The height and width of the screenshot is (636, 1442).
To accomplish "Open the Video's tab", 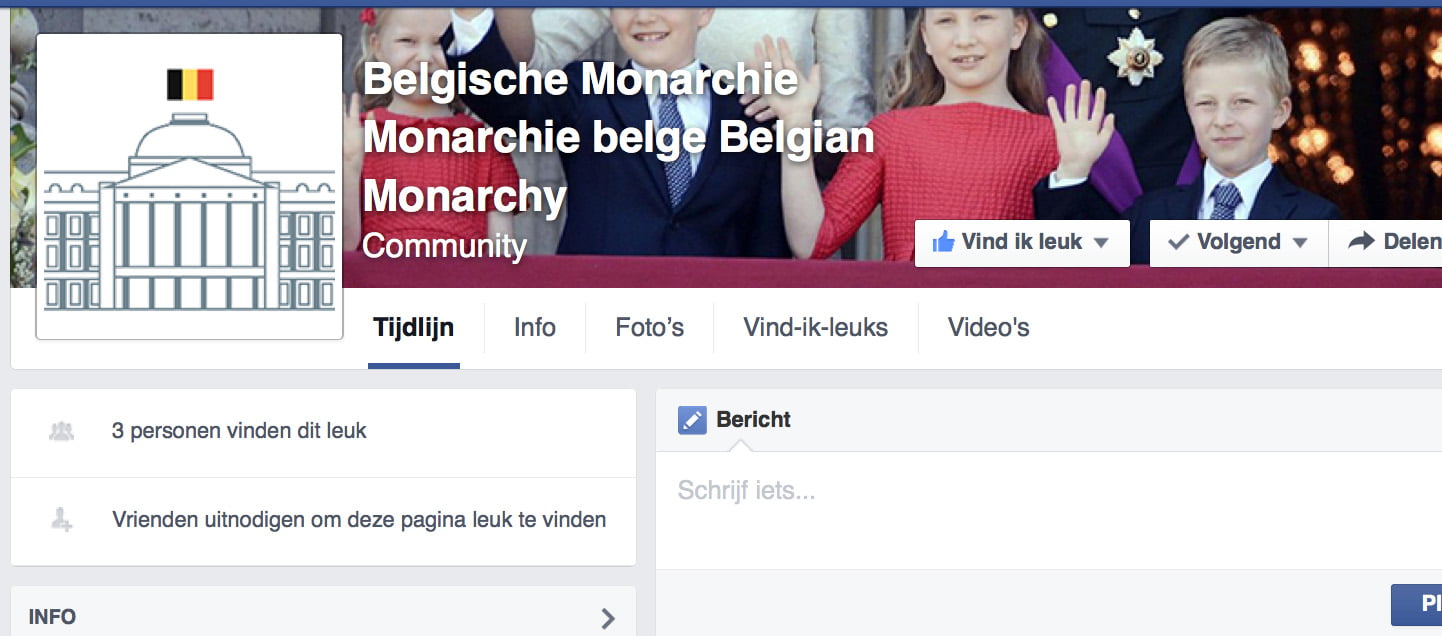I will coord(989,327).
